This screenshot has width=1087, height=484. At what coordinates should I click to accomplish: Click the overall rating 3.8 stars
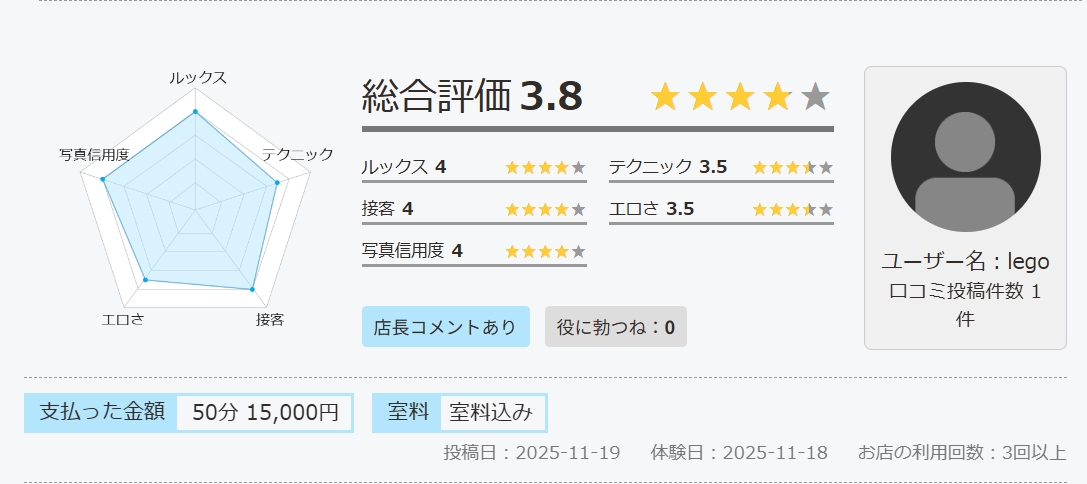pos(740,97)
